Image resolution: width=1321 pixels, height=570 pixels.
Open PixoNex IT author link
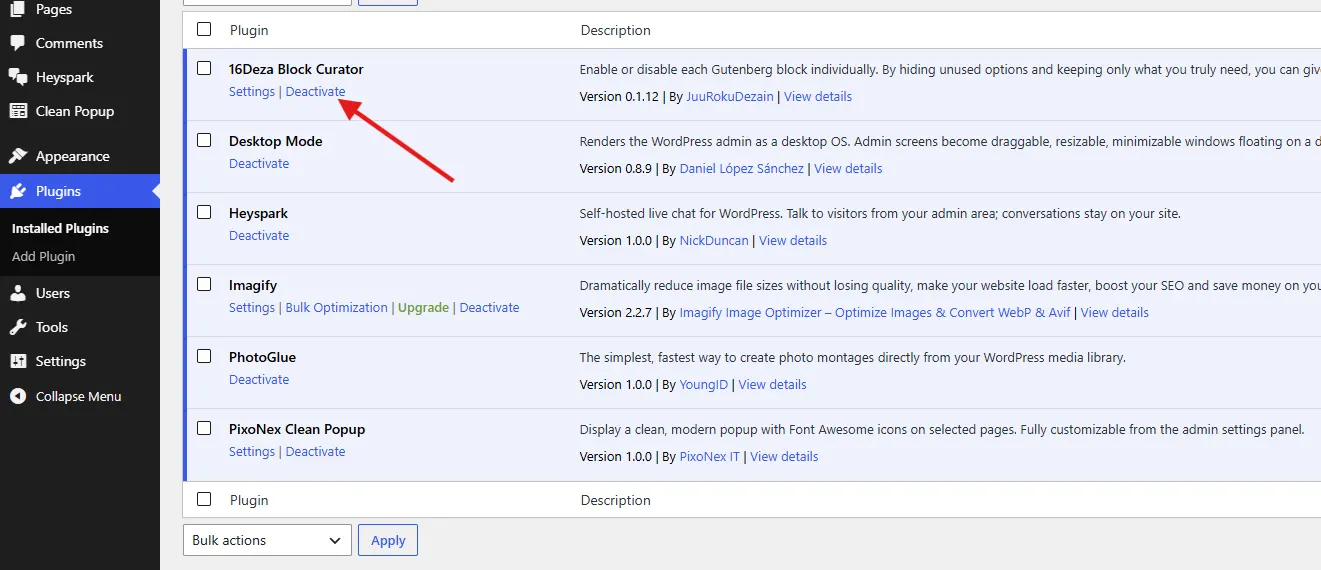710,456
